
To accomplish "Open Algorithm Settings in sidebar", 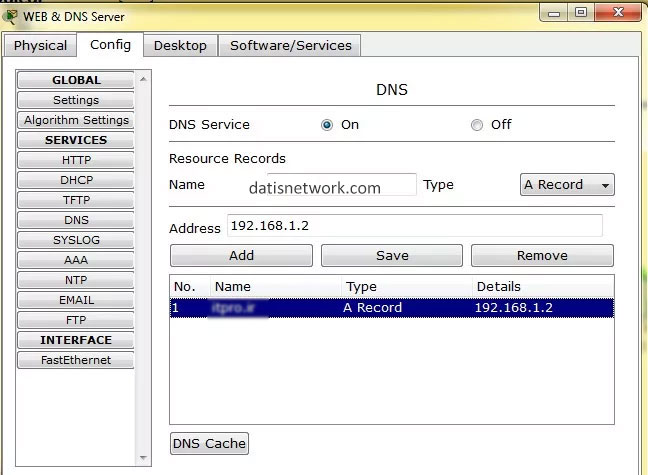I will click(x=76, y=120).
